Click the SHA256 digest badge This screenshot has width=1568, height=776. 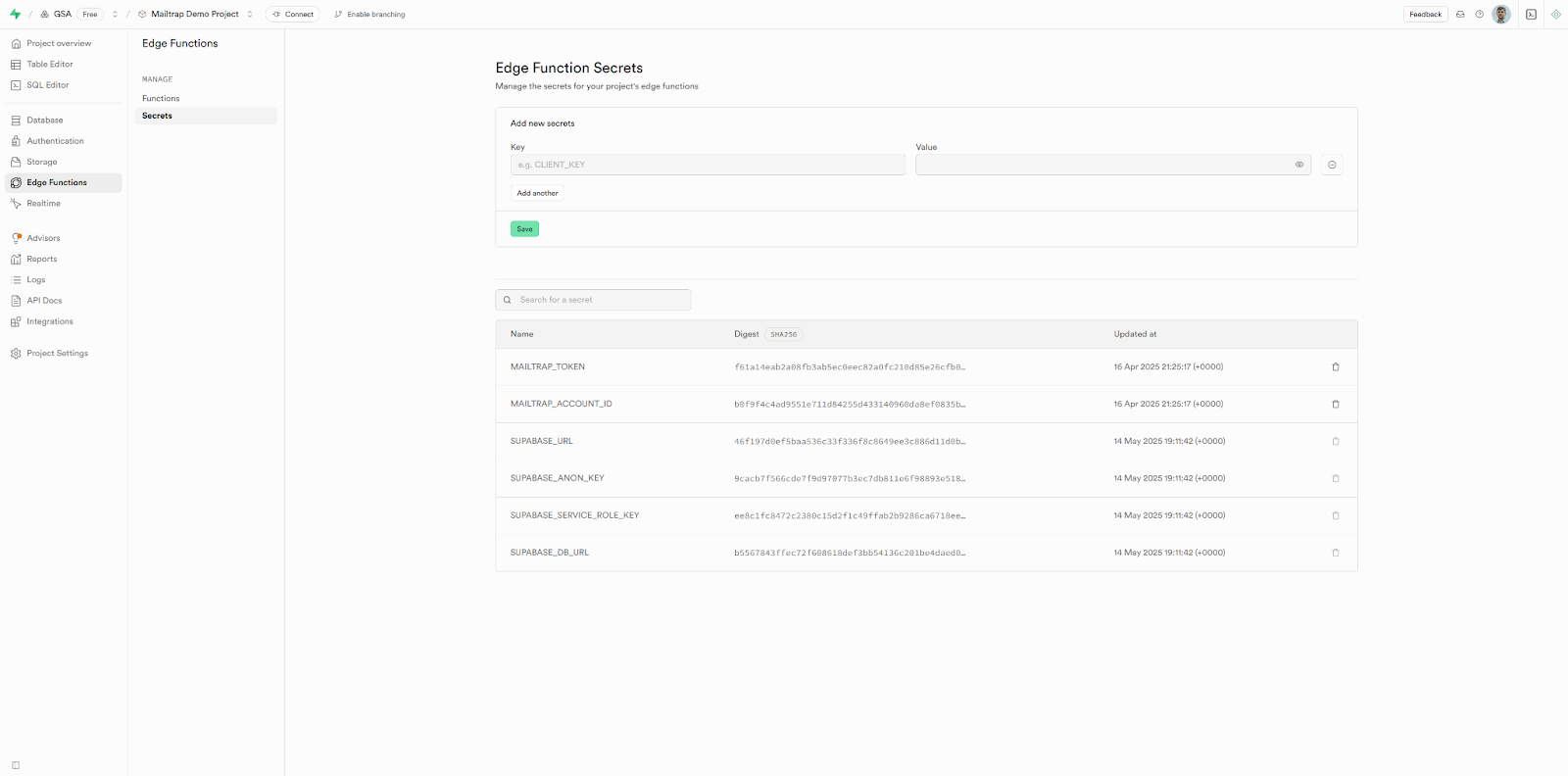click(783, 334)
